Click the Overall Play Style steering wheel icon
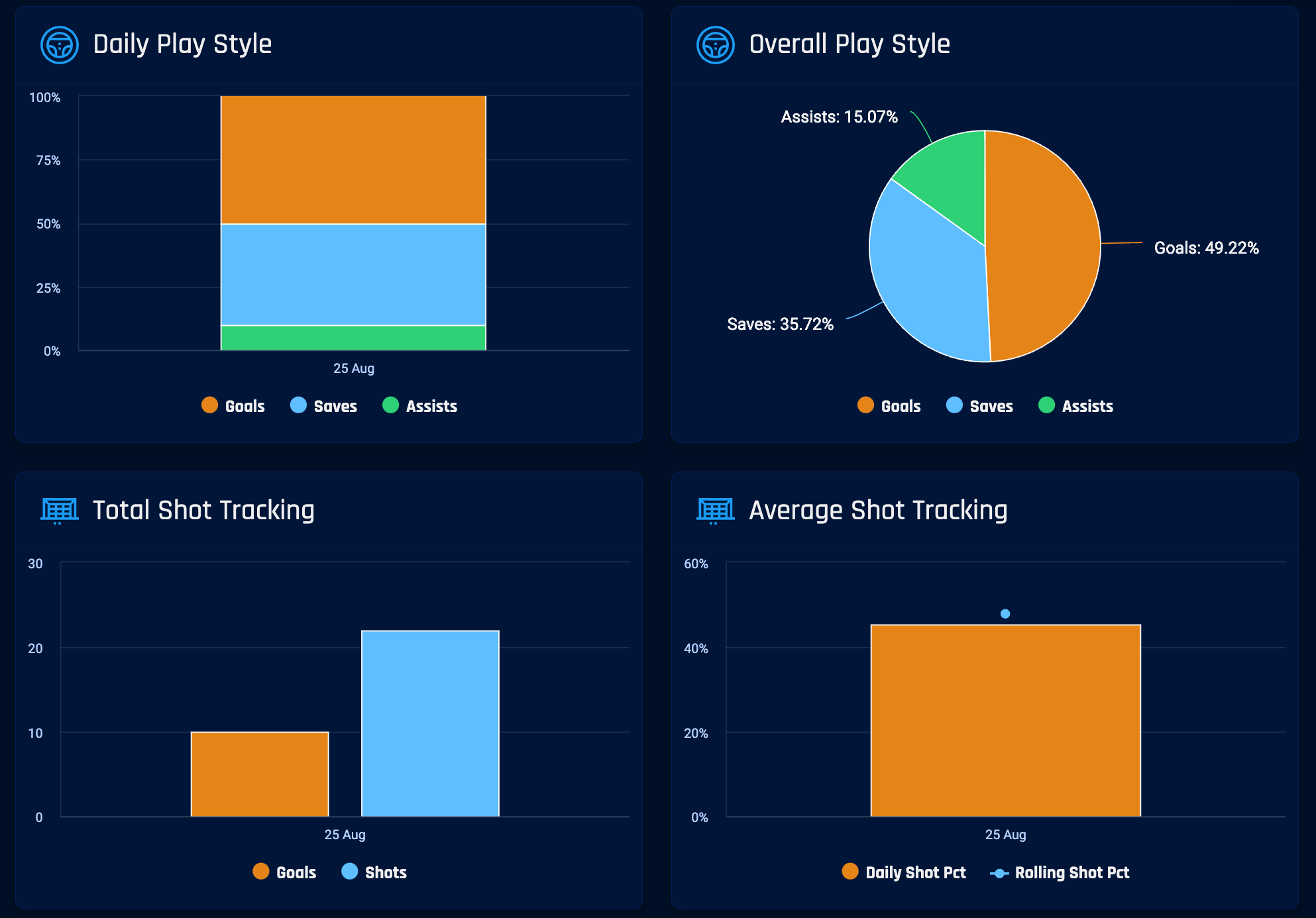 [x=716, y=45]
